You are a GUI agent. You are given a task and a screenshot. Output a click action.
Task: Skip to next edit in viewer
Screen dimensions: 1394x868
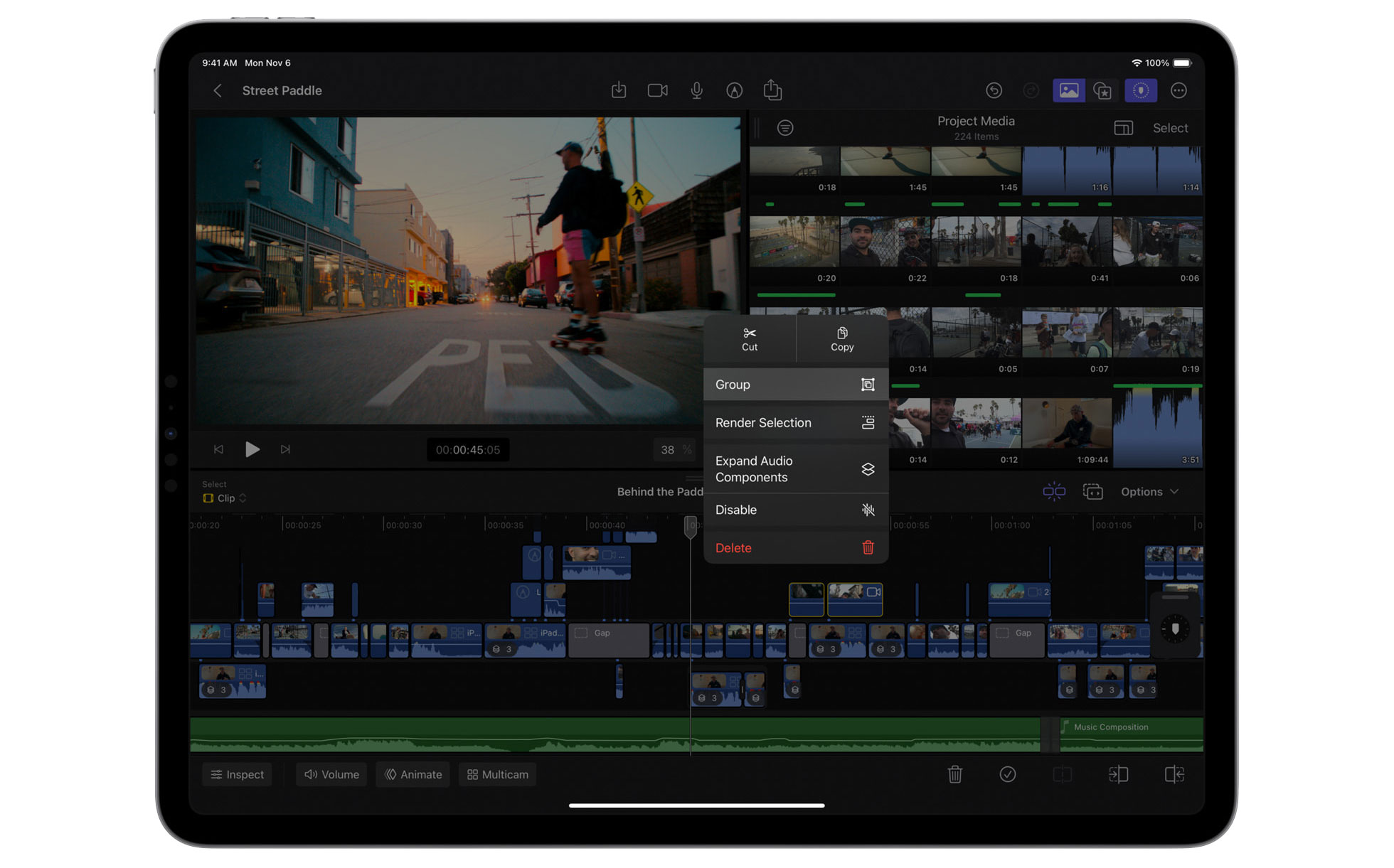tap(285, 449)
